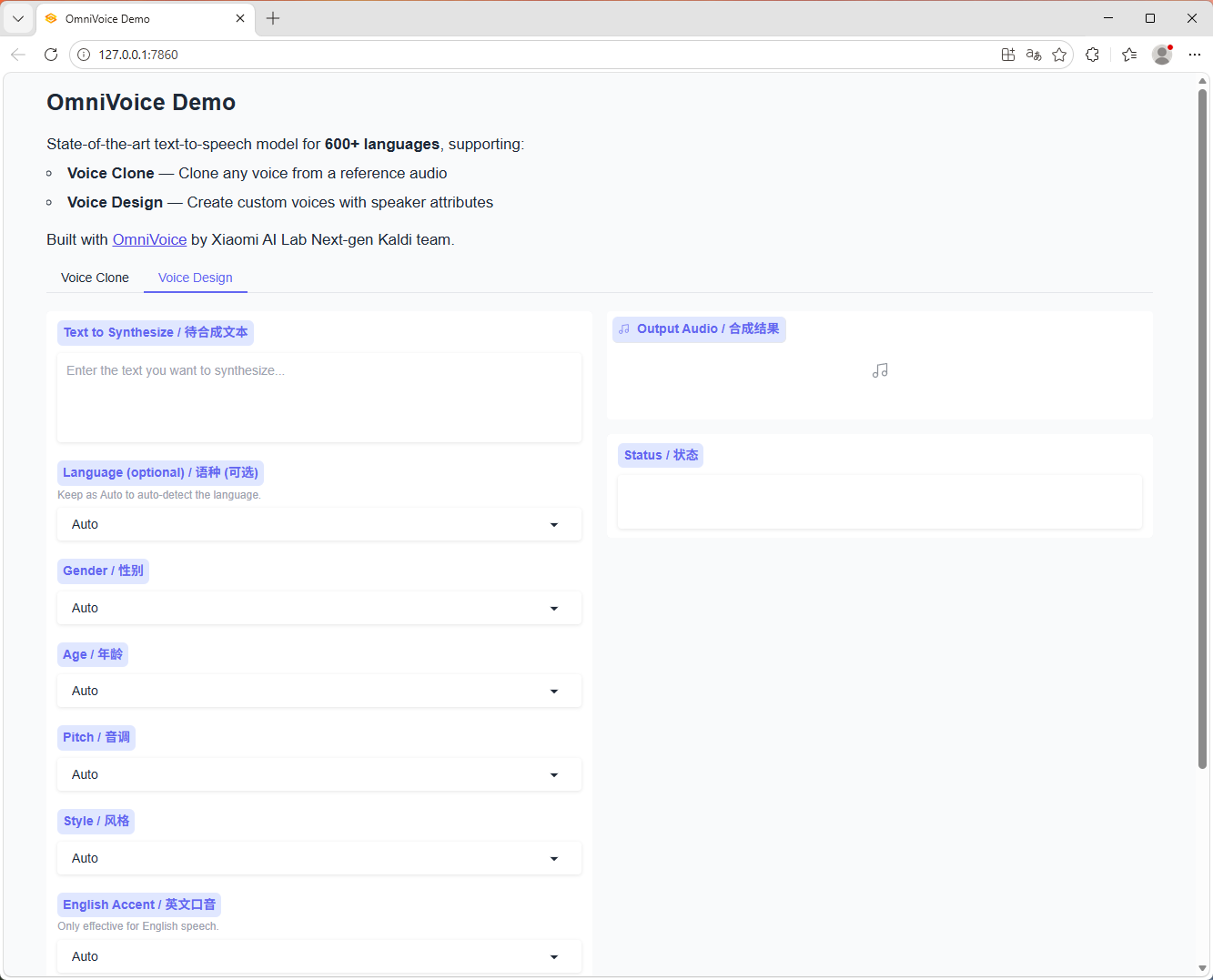Open the tab search chevron button

point(18,18)
